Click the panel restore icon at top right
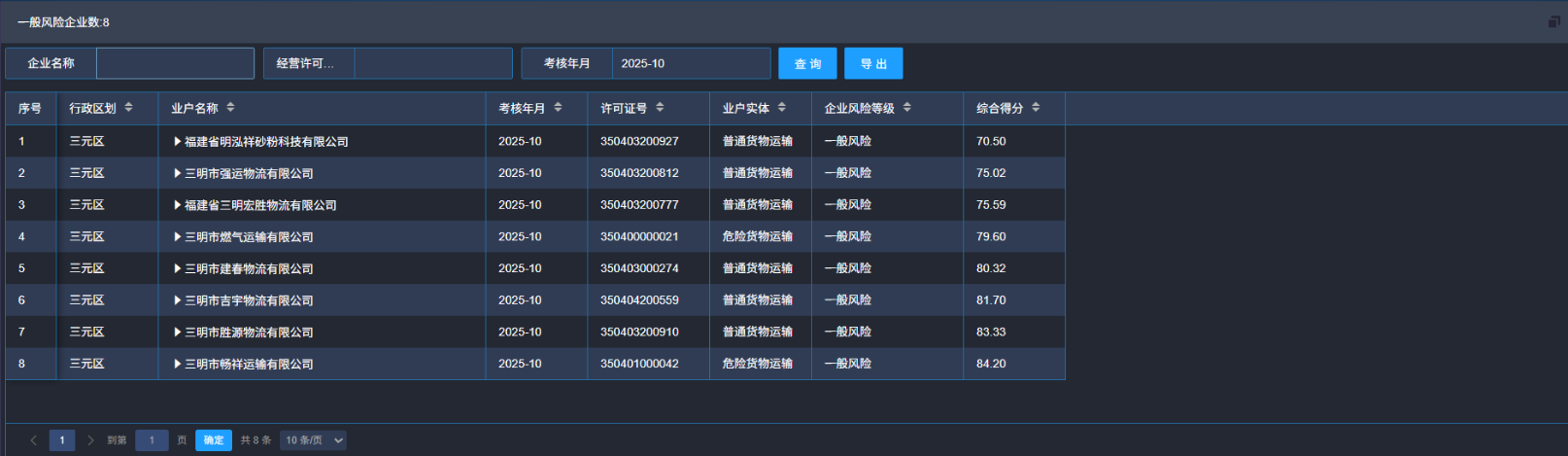Image resolution: width=1568 pixels, height=456 pixels. 1553,21
